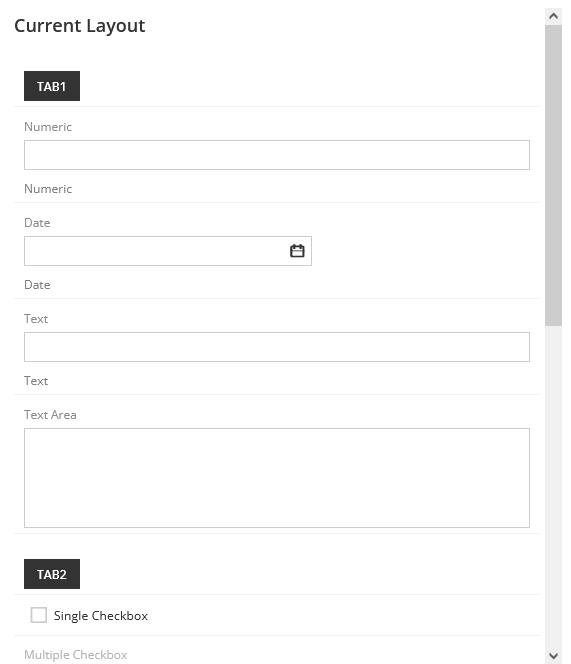The image size is (571, 664).
Task: Click the Current Layout heading
Action: pos(80,26)
